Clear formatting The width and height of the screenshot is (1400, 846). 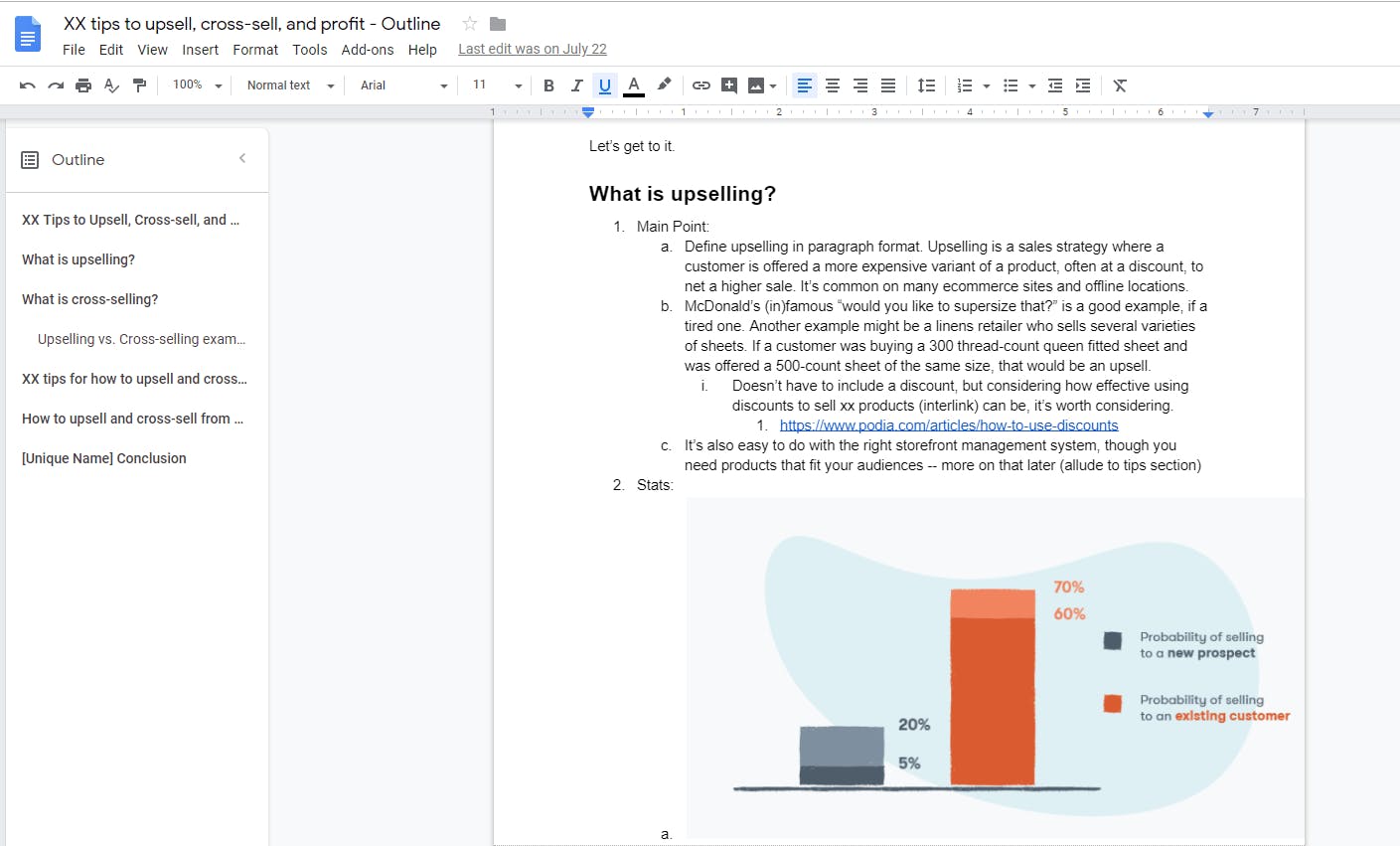(x=1120, y=85)
